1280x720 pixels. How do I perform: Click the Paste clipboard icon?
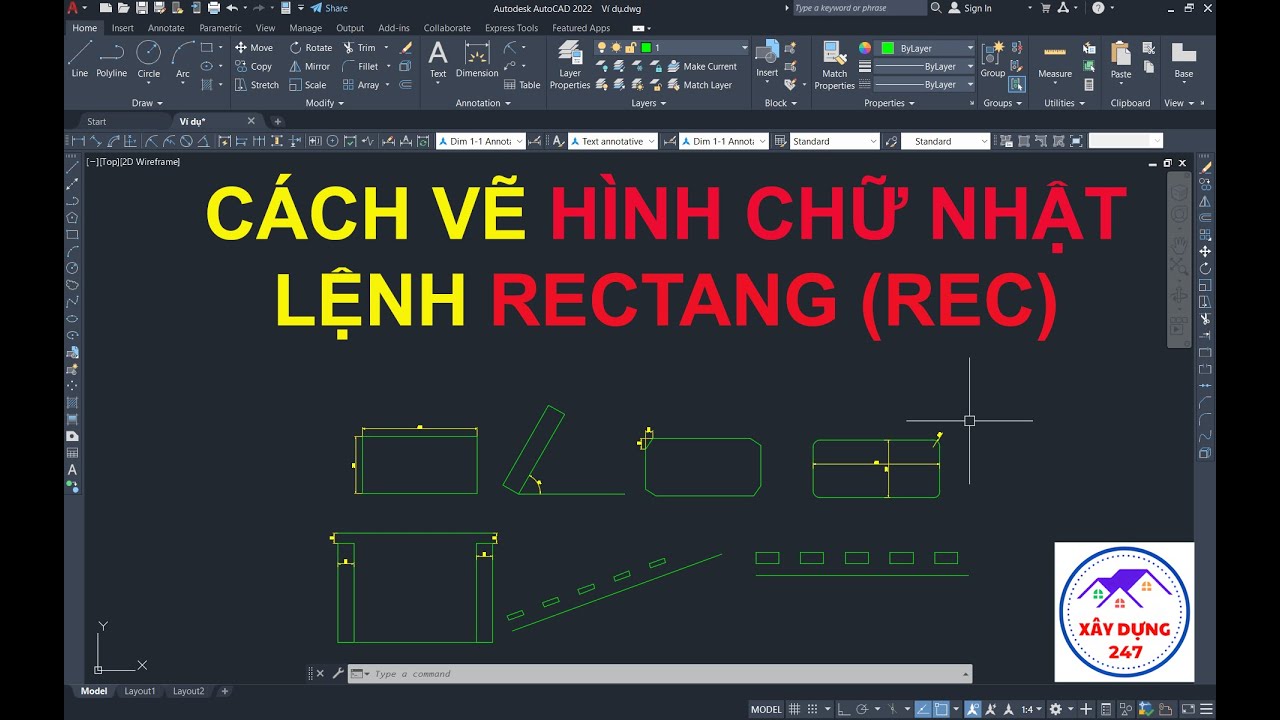(1121, 59)
